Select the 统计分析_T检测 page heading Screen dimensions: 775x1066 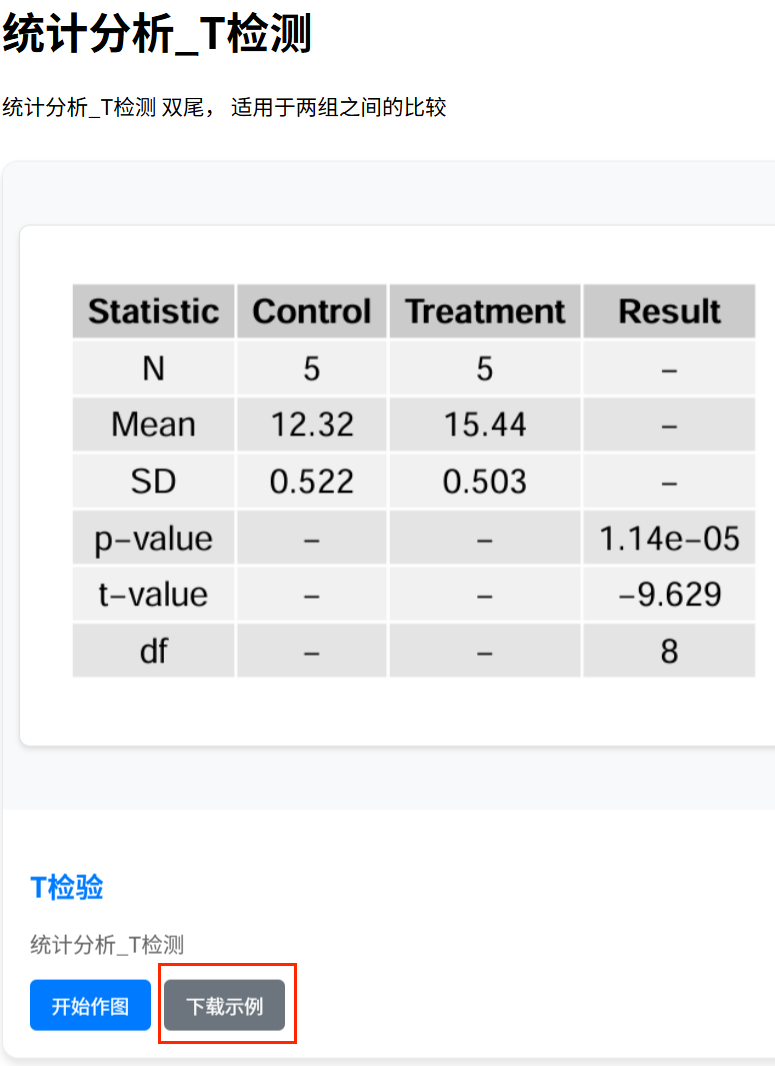157,33
